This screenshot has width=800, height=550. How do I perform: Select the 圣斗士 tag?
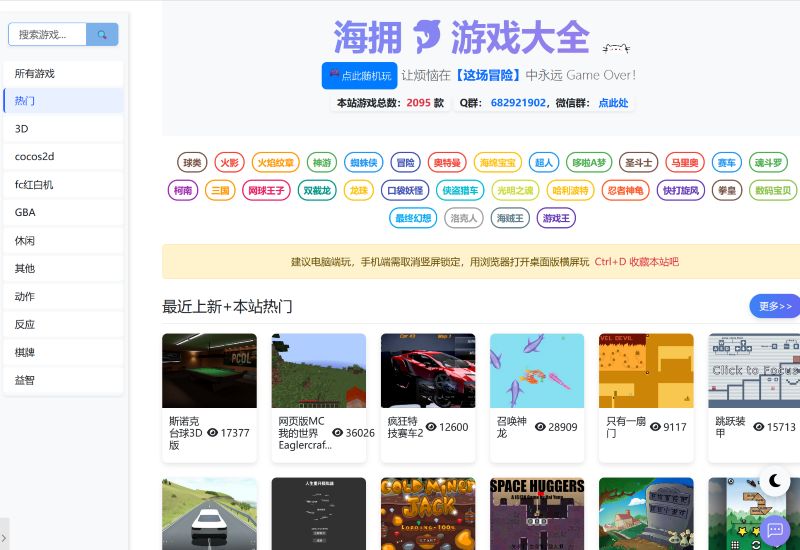(639, 163)
